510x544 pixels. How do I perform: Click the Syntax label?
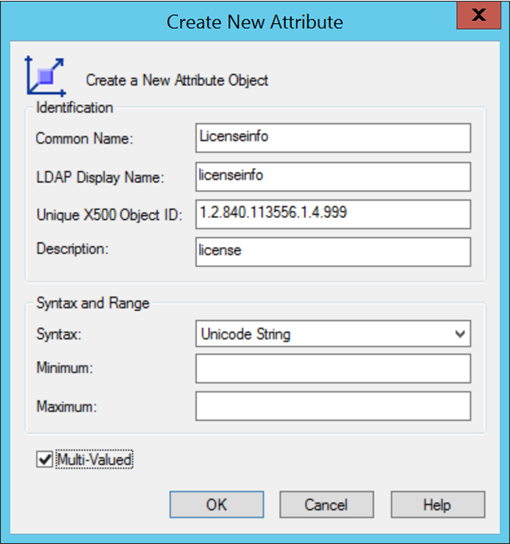click(59, 334)
